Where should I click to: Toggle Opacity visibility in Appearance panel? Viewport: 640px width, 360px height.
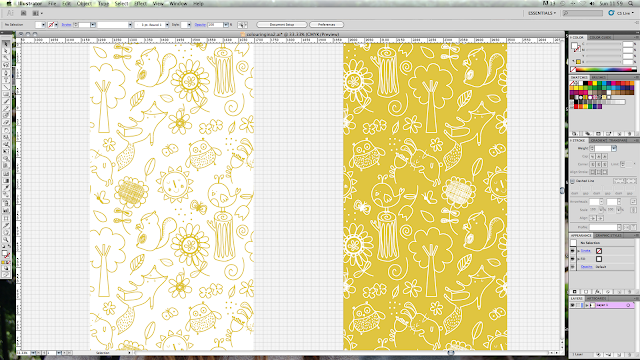573,267
